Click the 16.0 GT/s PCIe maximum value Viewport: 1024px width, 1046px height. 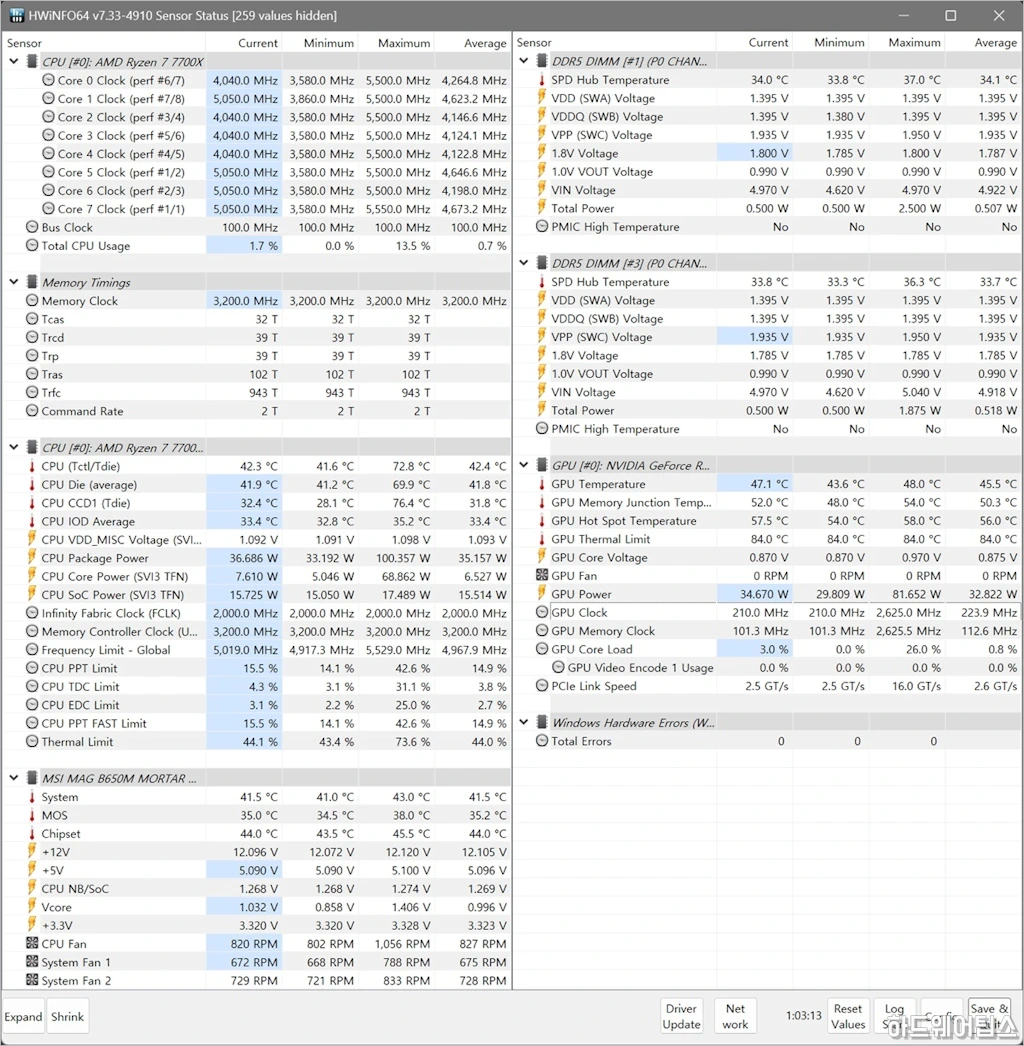[916, 686]
